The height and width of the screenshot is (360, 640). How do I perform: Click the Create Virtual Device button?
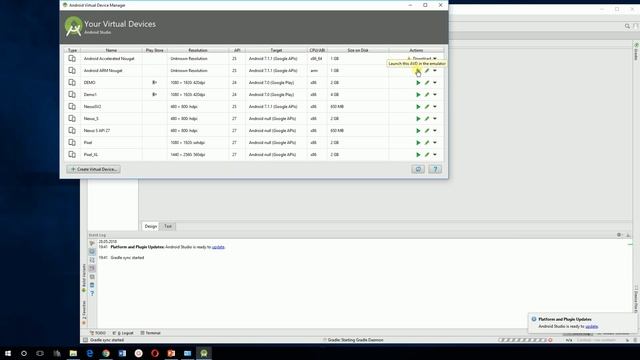coord(93,169)
